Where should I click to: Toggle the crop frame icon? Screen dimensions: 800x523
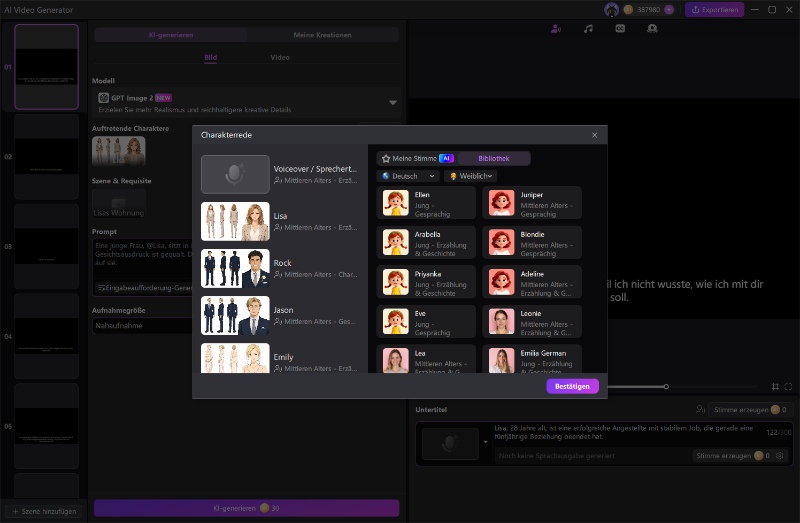[775, 387]
